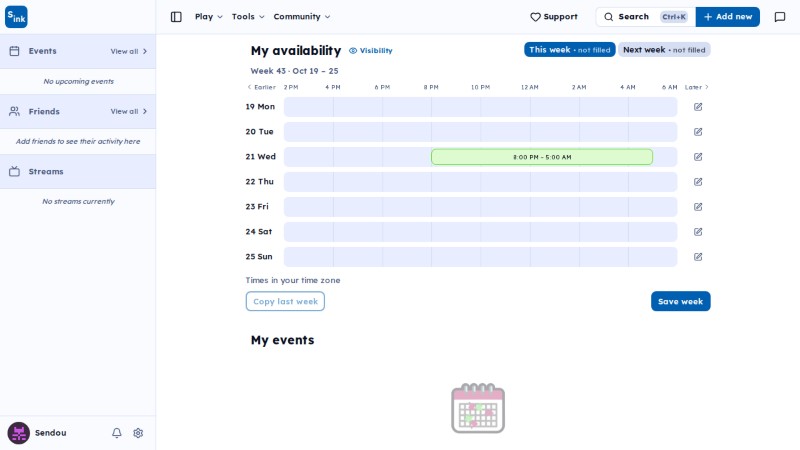Edit availability for 23 Fri

click(698, 207)
